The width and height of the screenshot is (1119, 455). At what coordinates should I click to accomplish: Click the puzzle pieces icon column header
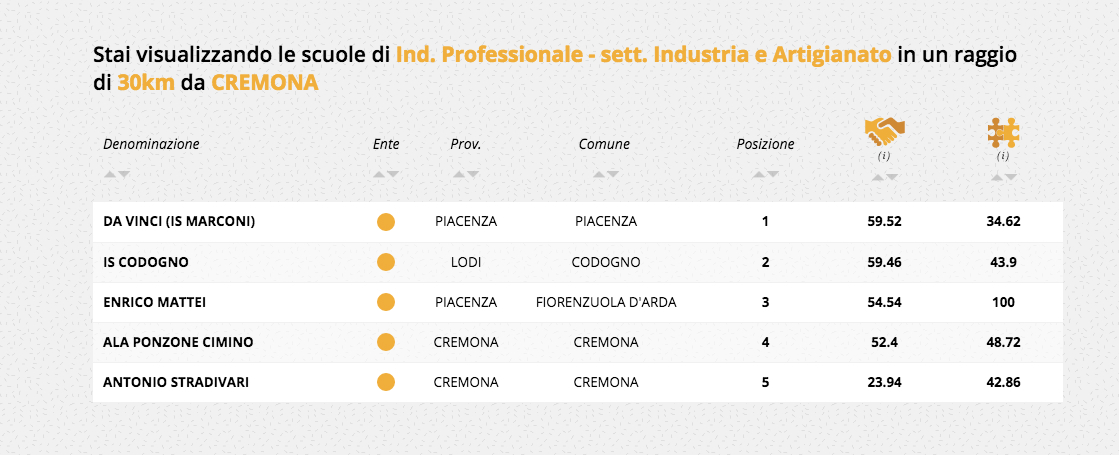point(1003,131)
